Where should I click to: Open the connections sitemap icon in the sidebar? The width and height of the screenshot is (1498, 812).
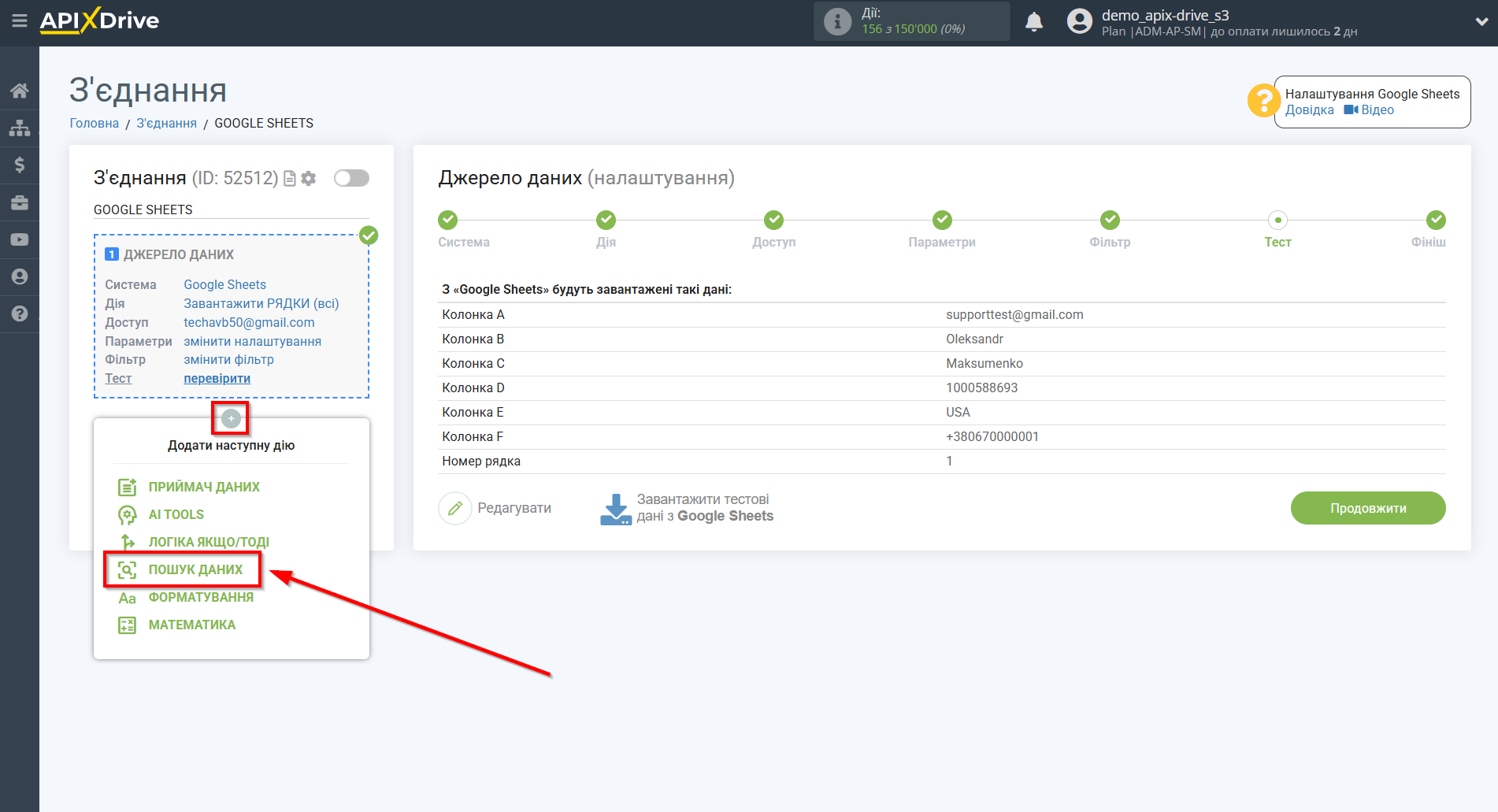20,128
